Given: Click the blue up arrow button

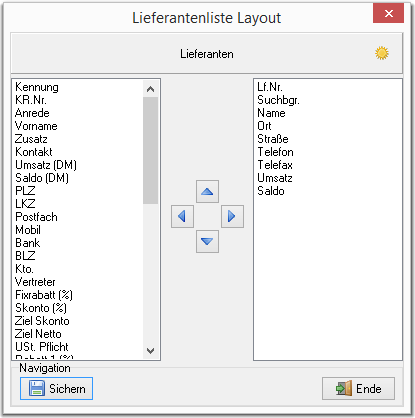Looking at the screenshot, I should point(207,192).
